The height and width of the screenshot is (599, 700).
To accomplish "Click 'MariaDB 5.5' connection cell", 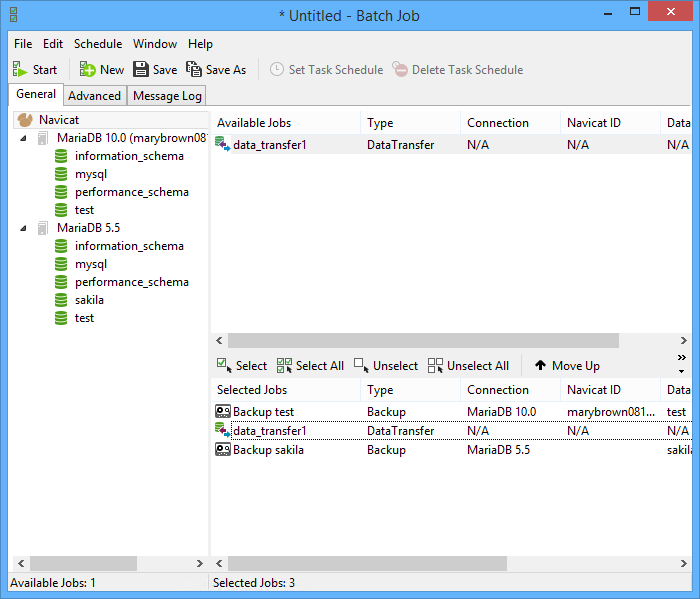I will [498, 449].
